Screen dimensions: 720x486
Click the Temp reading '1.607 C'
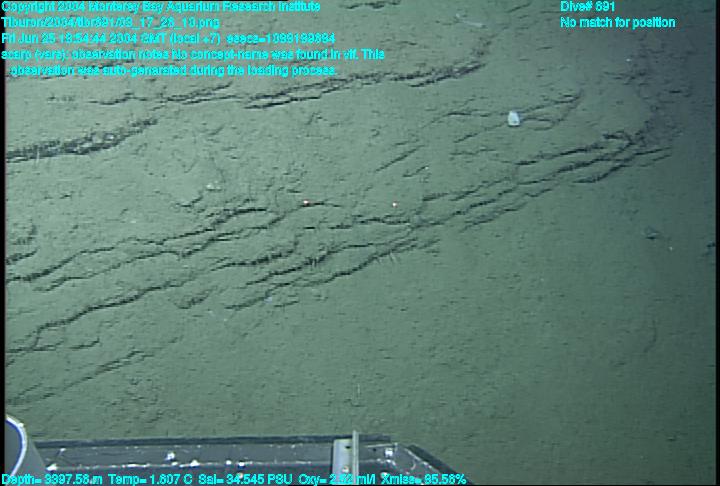click(150, 480)
